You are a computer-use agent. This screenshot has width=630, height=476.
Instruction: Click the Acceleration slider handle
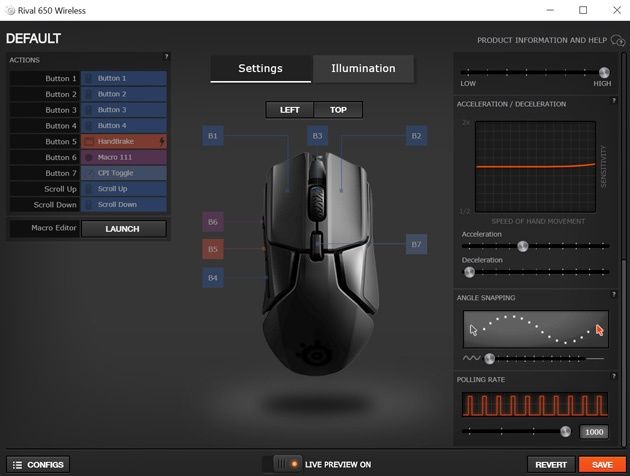click(x=522, y=246)
